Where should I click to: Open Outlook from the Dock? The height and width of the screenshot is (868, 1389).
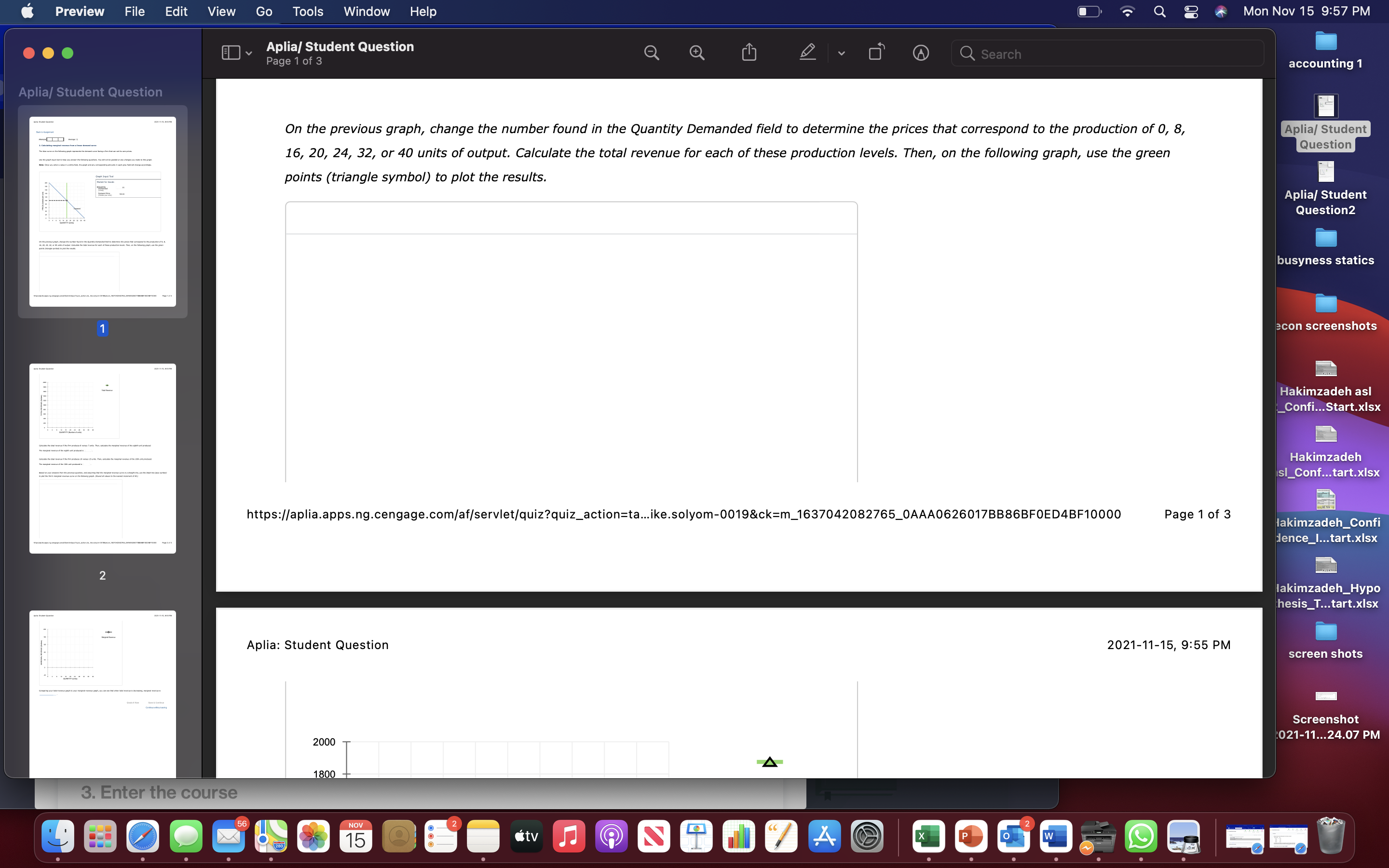[1014, 837]
